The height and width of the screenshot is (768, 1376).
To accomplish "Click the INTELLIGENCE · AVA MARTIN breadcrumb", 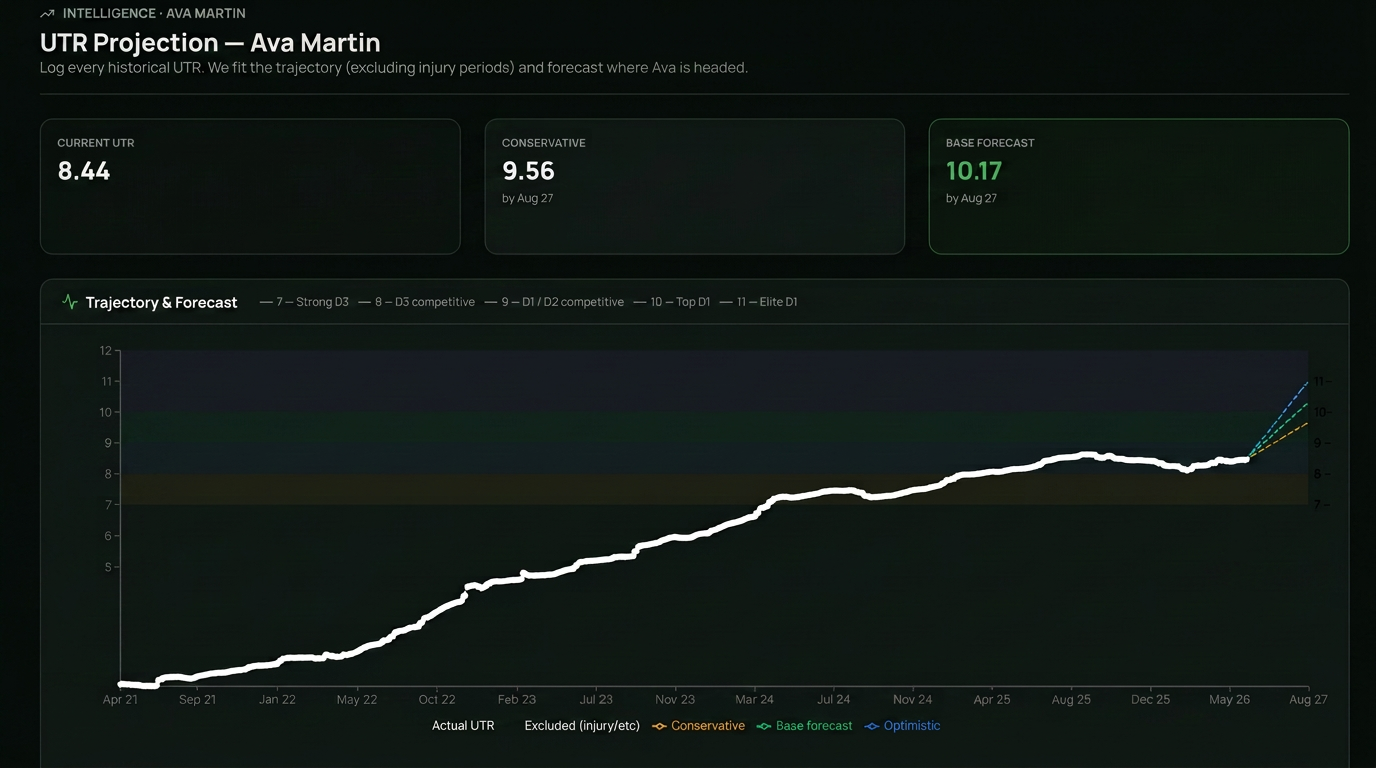I will click(x=154, y=14).
